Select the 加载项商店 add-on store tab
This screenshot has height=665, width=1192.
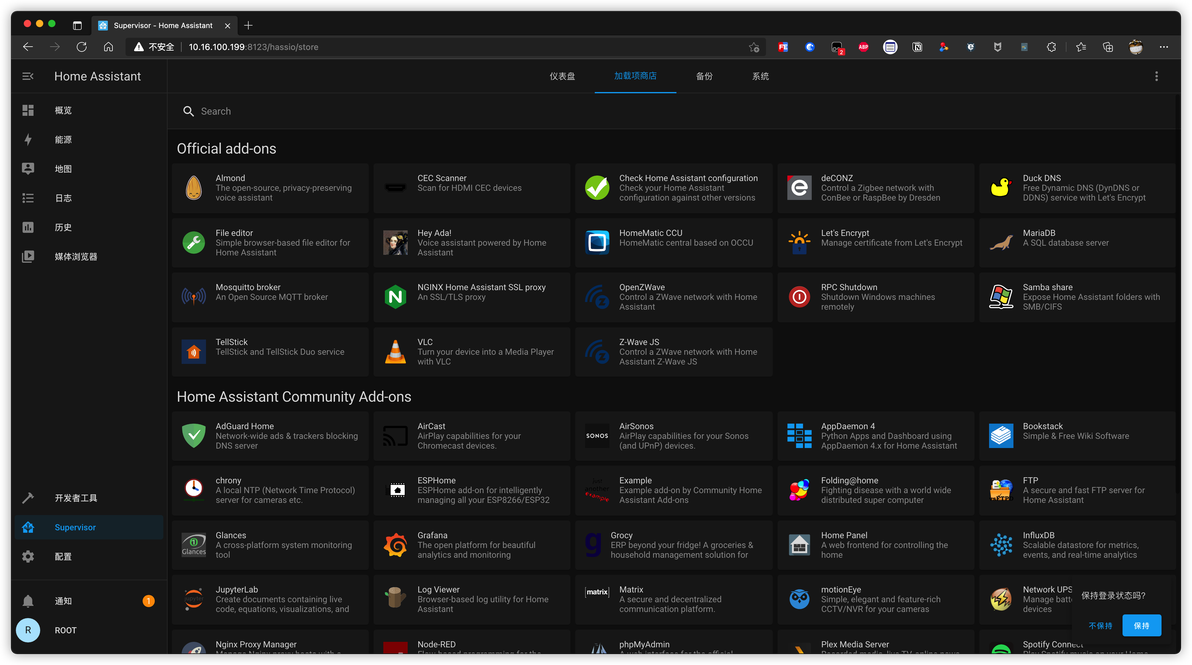point(636,76)
